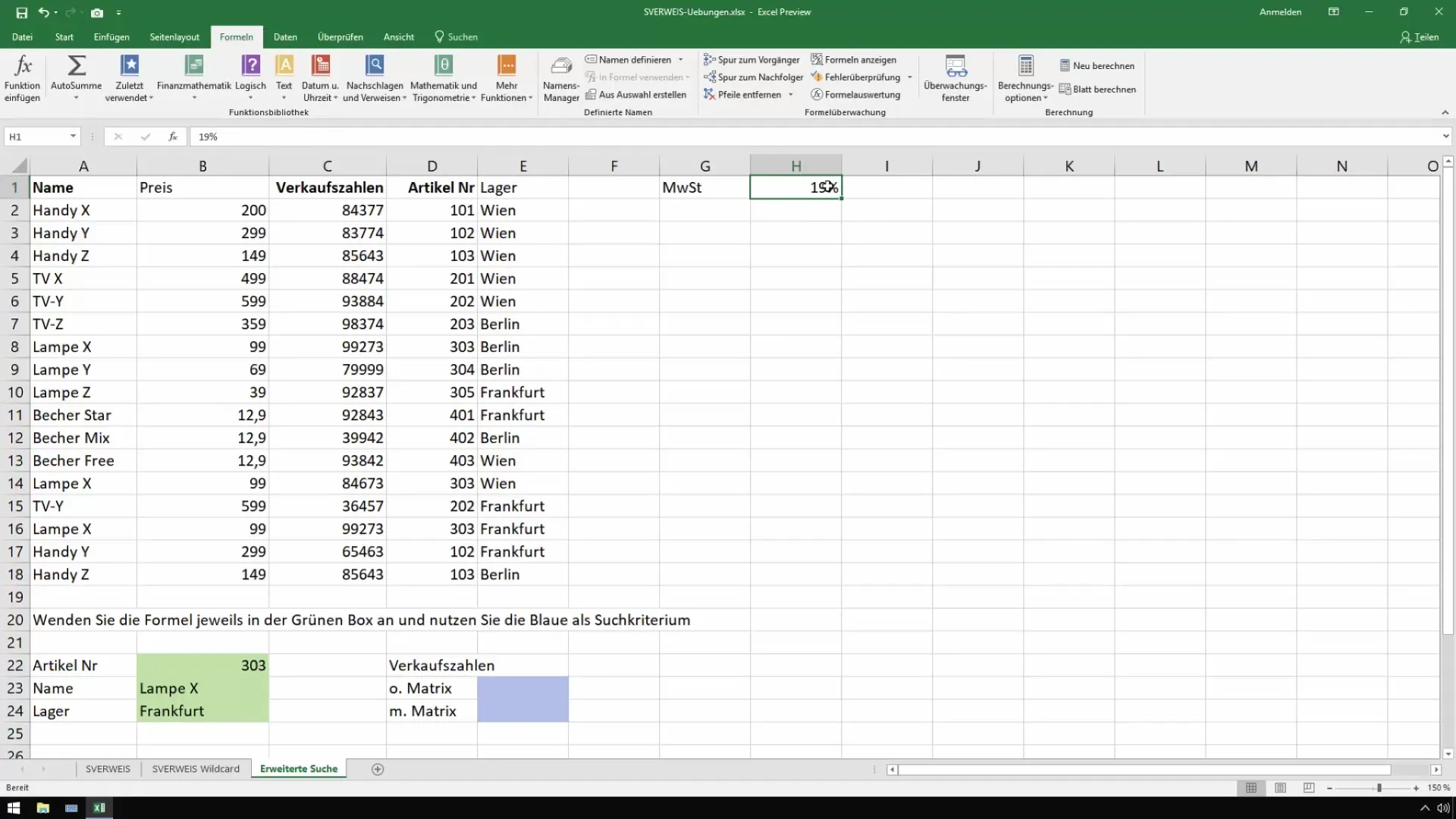Click Formelauswertung
The width and height of the screenshot is (1456, 819).
(x=855, y=95)
